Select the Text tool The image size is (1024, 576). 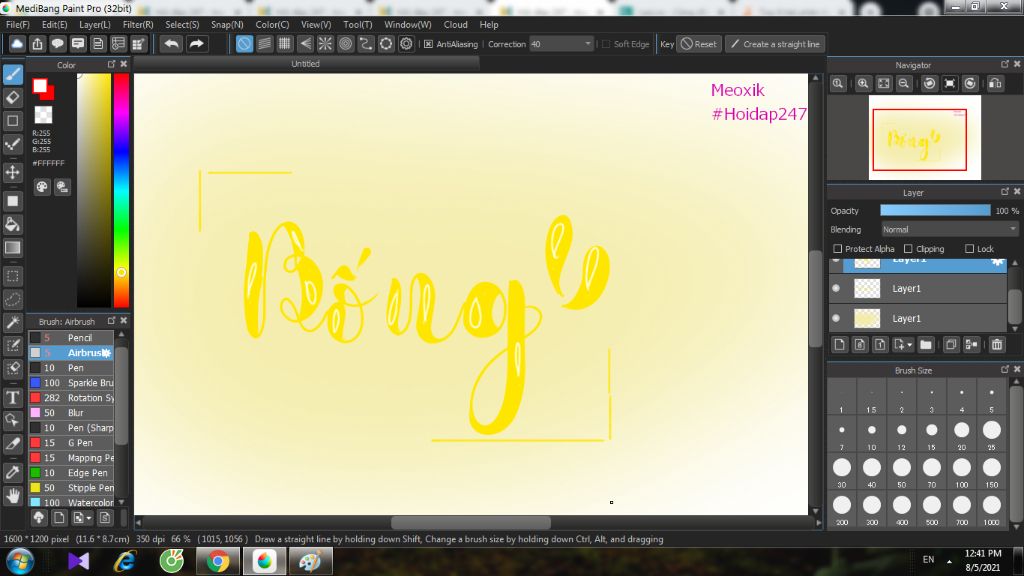pos(12,395)
